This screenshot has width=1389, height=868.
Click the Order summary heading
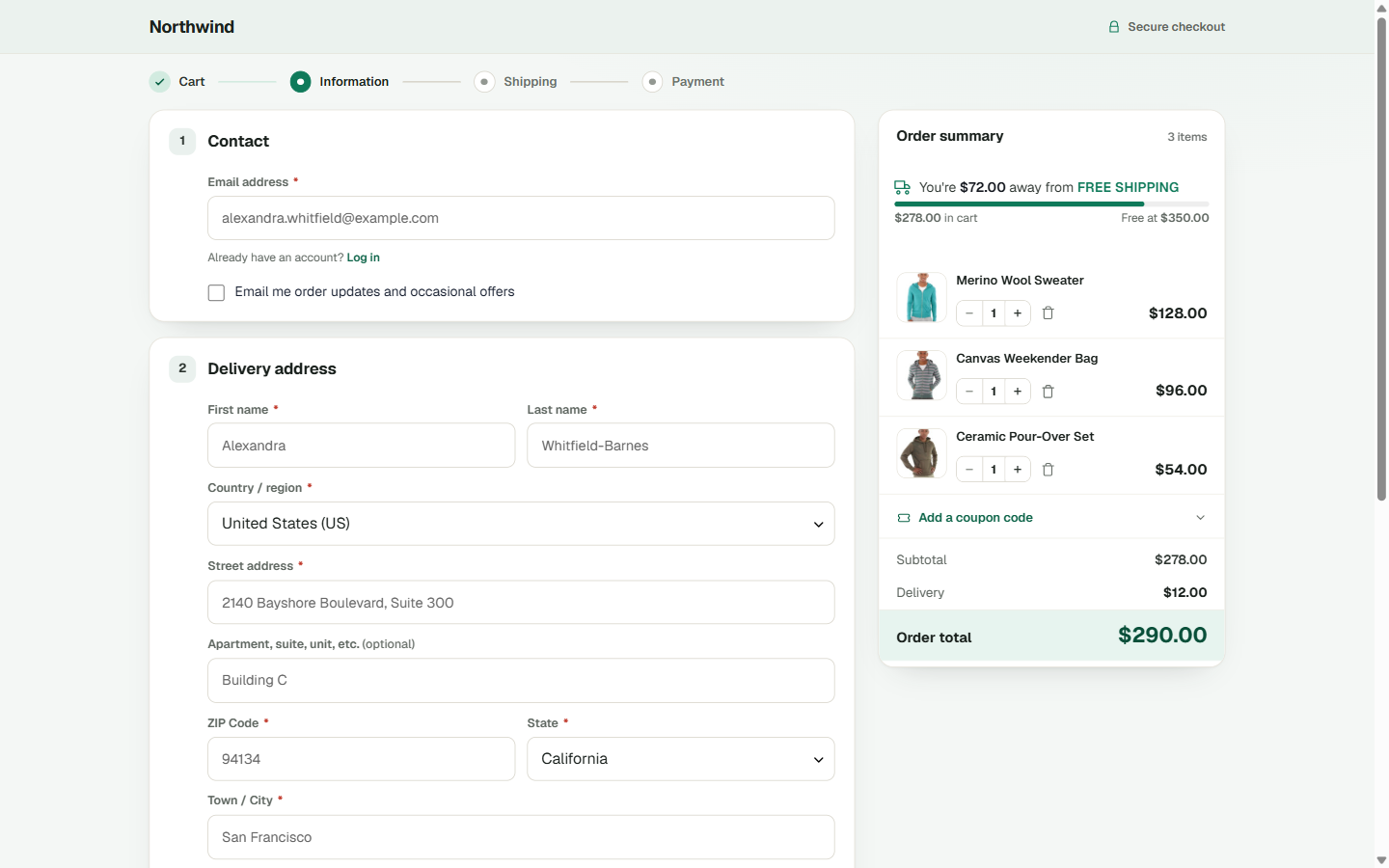(950, 136)
